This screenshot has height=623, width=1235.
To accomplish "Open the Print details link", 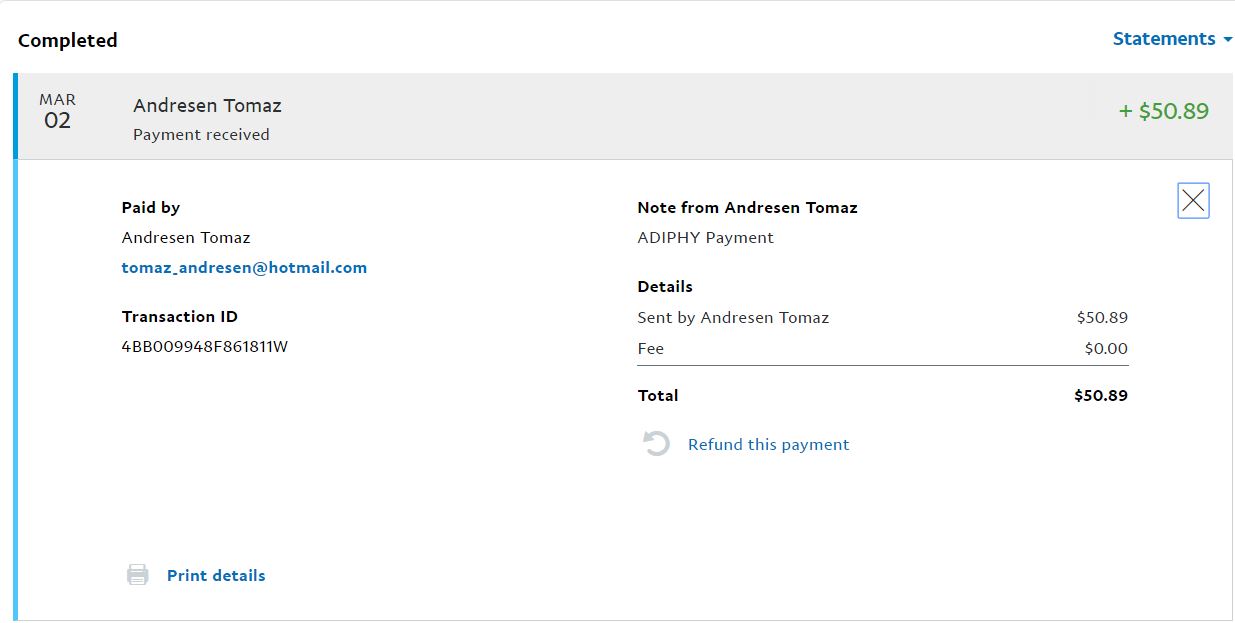I will pos(216,576).
